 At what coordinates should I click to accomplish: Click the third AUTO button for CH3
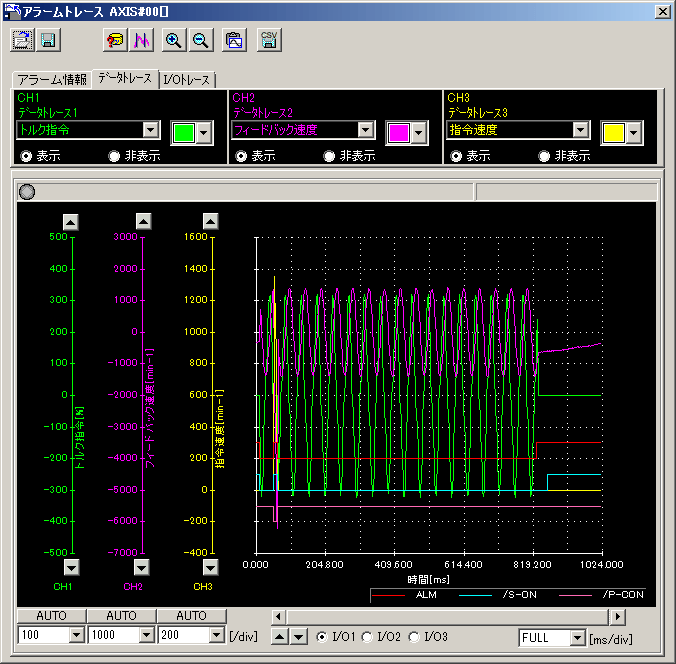tap(190, 616)
